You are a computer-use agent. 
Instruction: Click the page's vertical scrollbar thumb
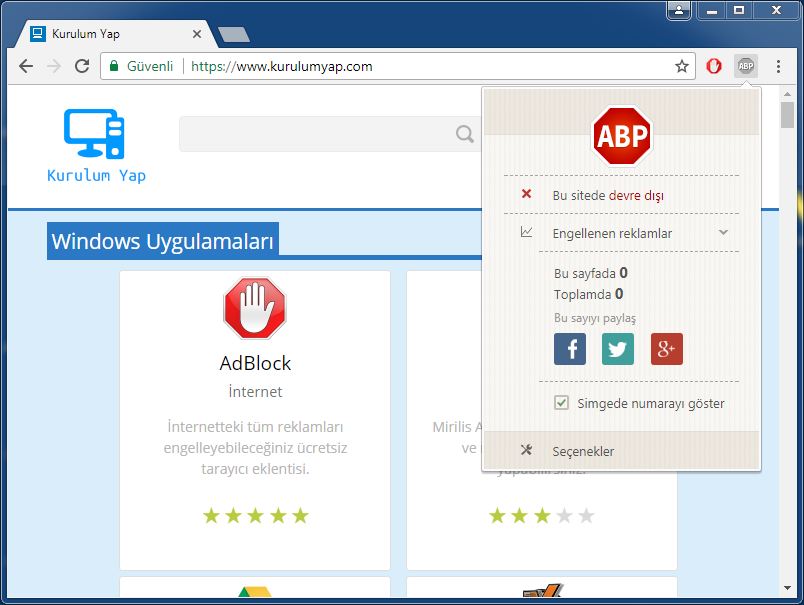(788, 115)
